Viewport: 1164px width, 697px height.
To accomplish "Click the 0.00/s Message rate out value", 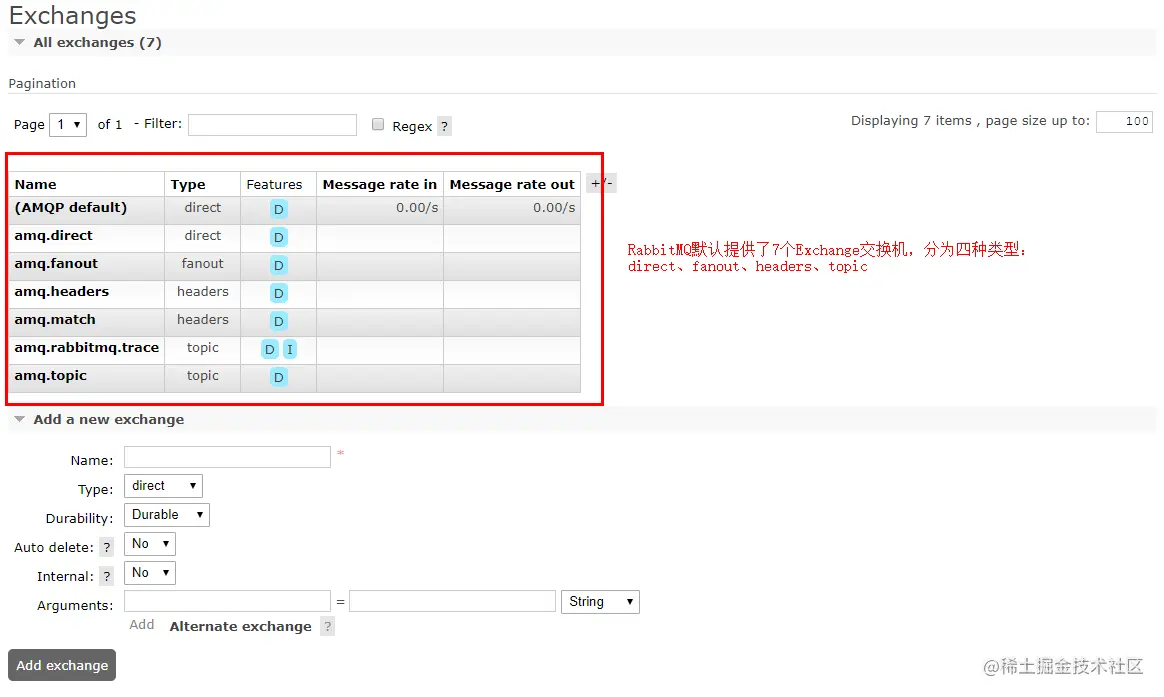I will click(554, 208).
